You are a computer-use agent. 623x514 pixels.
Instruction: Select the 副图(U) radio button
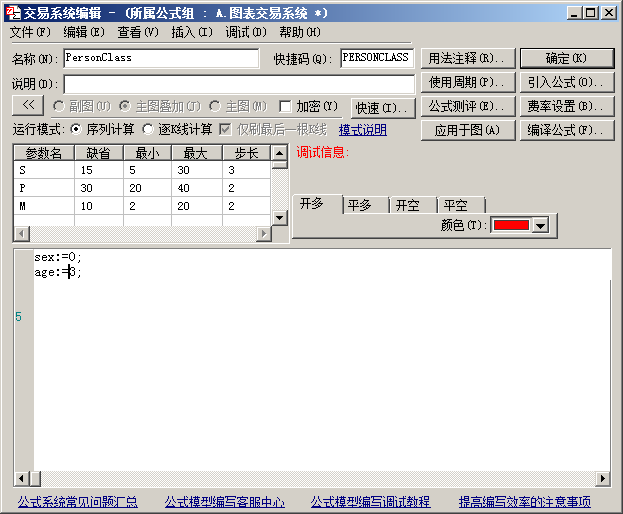pos(58,106)
